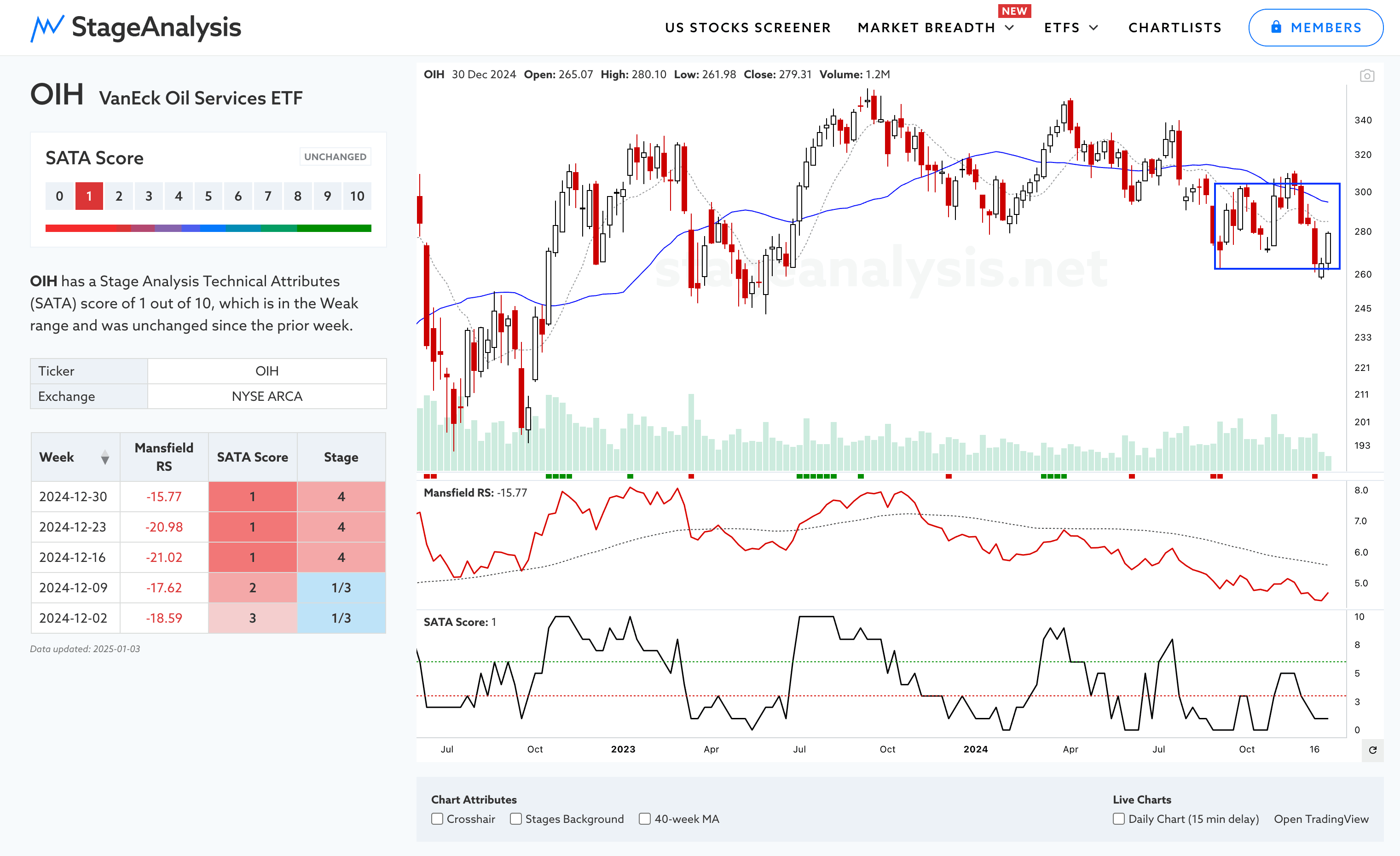
Task: Click the chart Volume: 1.2M readout
Action: coord(855,75)
